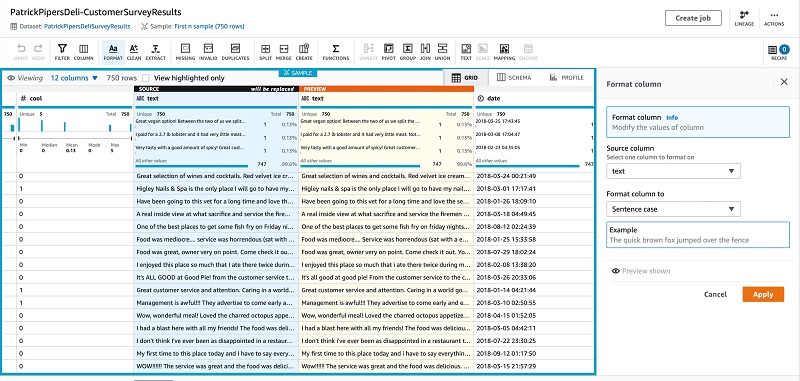Click the date 2018-01-25 15:33:58 cell
This screenshot has height=381, width=800.
point(534,239)
